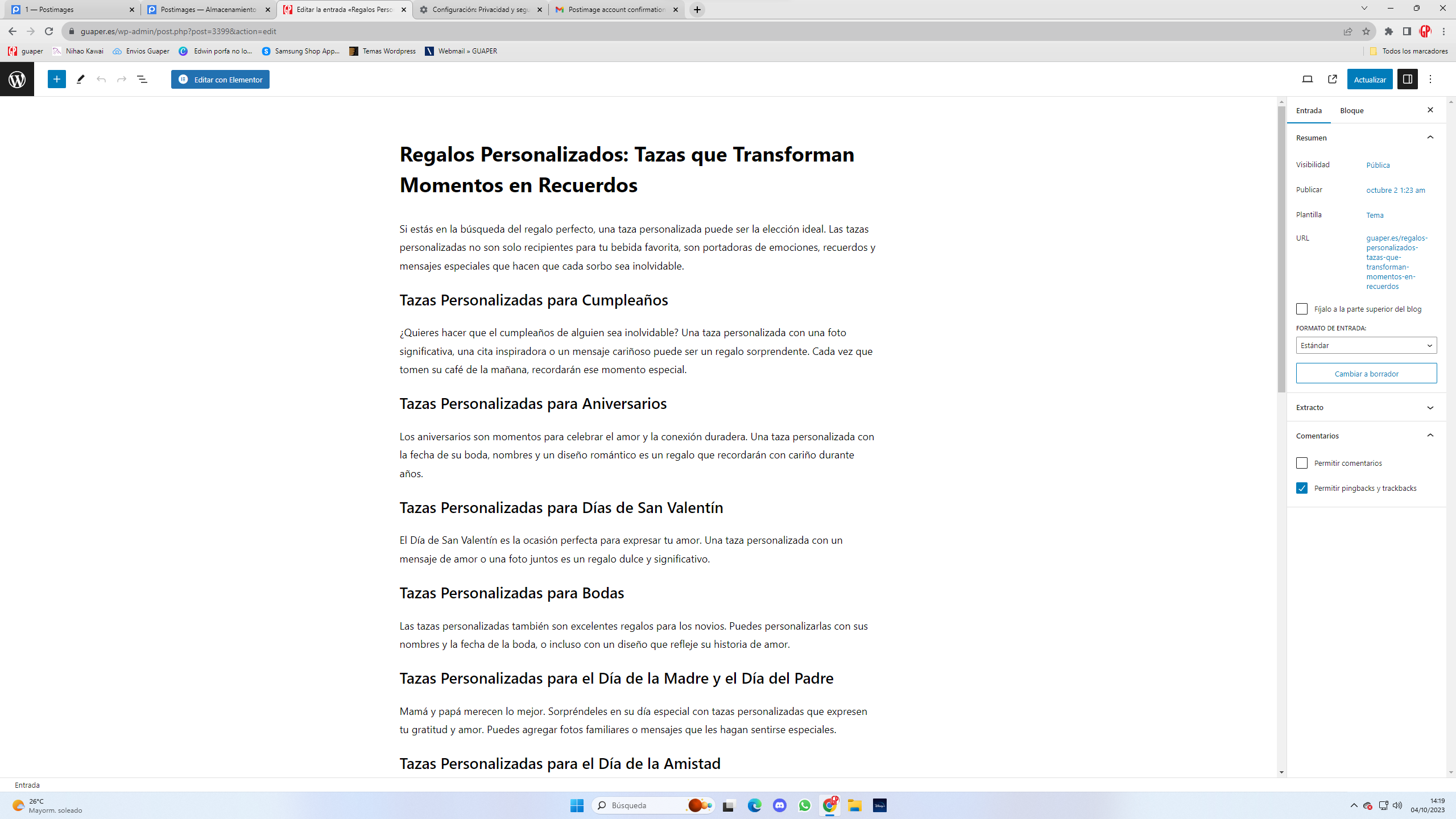Edit the post URL permalink link
Screen dimensions: 1456x819
[1397, 262]
